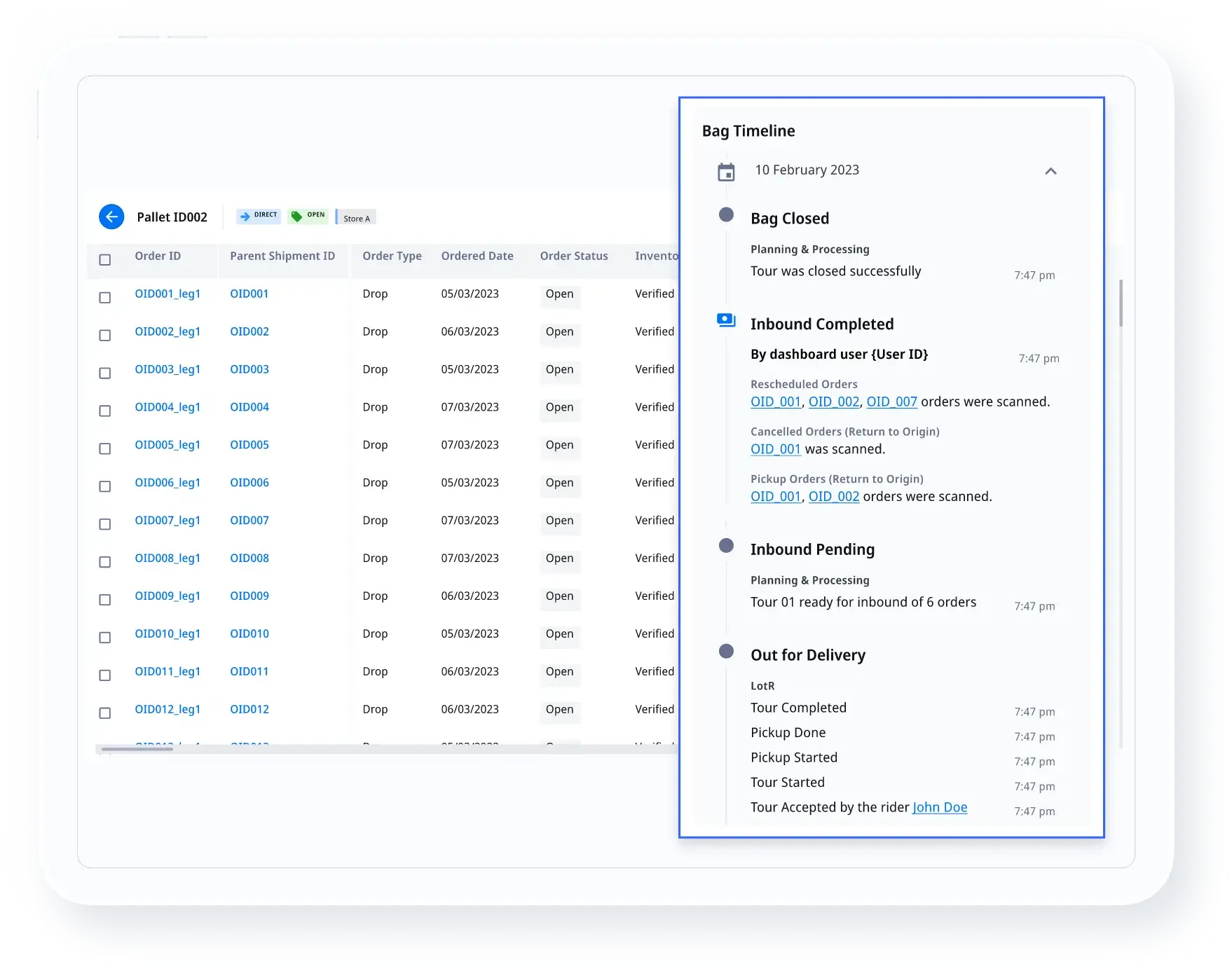1232x967 pixels.
Task: Select the checkbox for row OID005_leg1
Action: [x=105, y=448]
